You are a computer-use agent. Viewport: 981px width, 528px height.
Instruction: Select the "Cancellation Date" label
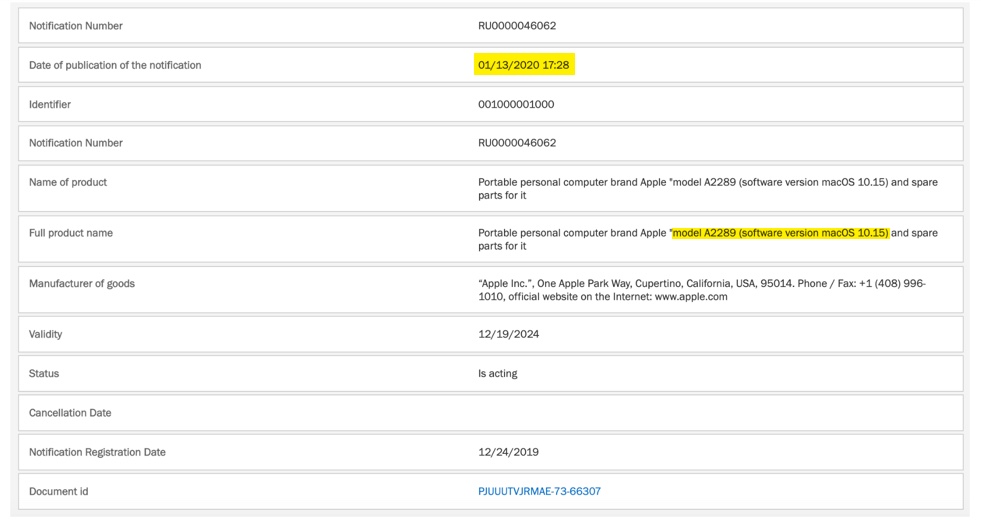tap(70, 413)
